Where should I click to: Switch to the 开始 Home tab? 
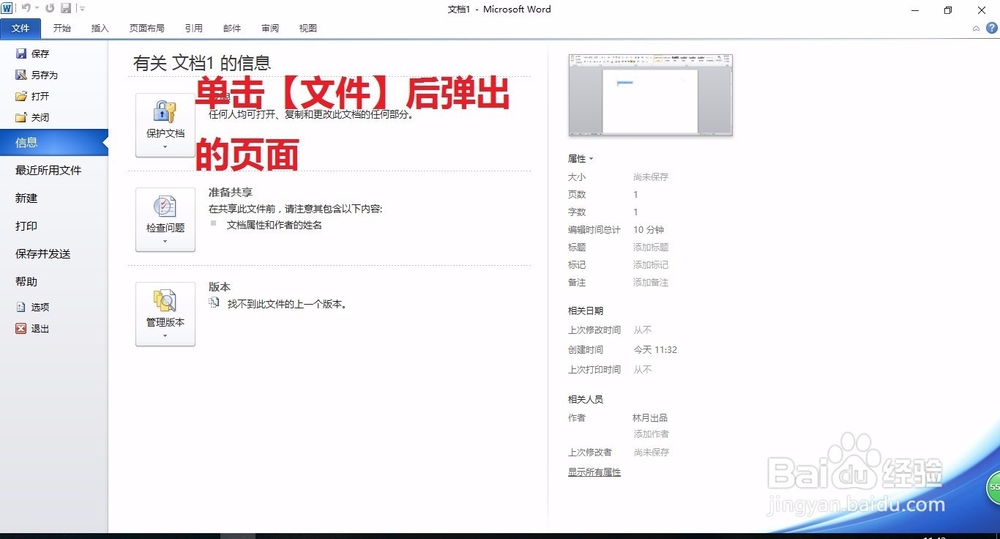coord(62,28)
